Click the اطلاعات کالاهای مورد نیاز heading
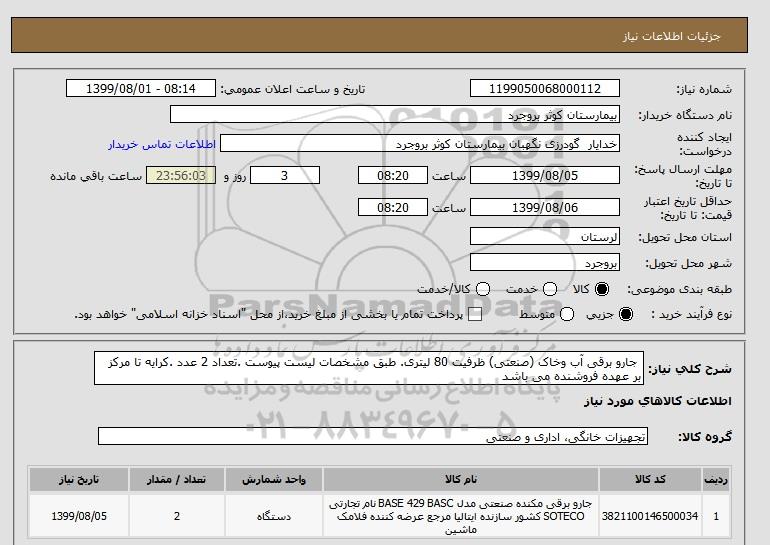The image size is (770, 545). (x=658, y=401)
